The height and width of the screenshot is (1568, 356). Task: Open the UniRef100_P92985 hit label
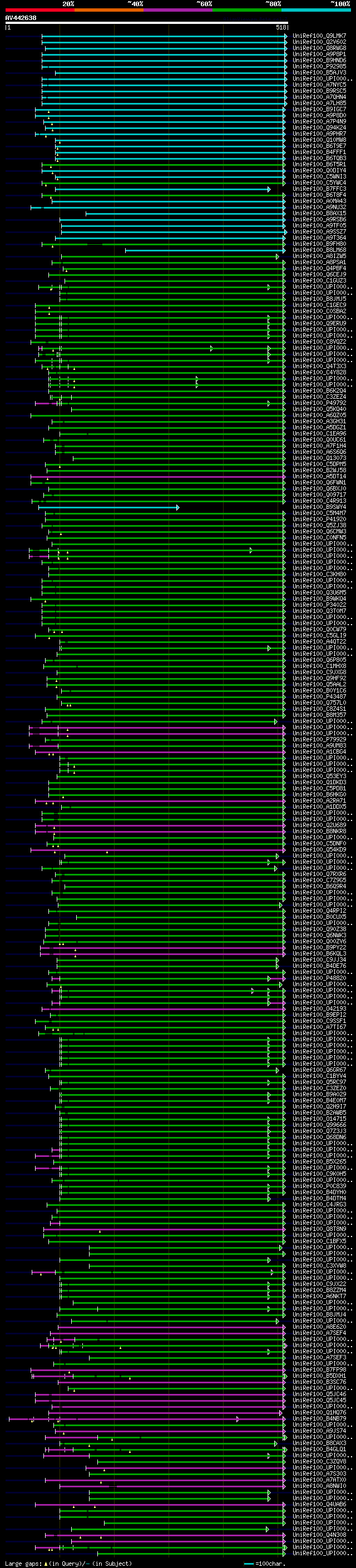319,66
